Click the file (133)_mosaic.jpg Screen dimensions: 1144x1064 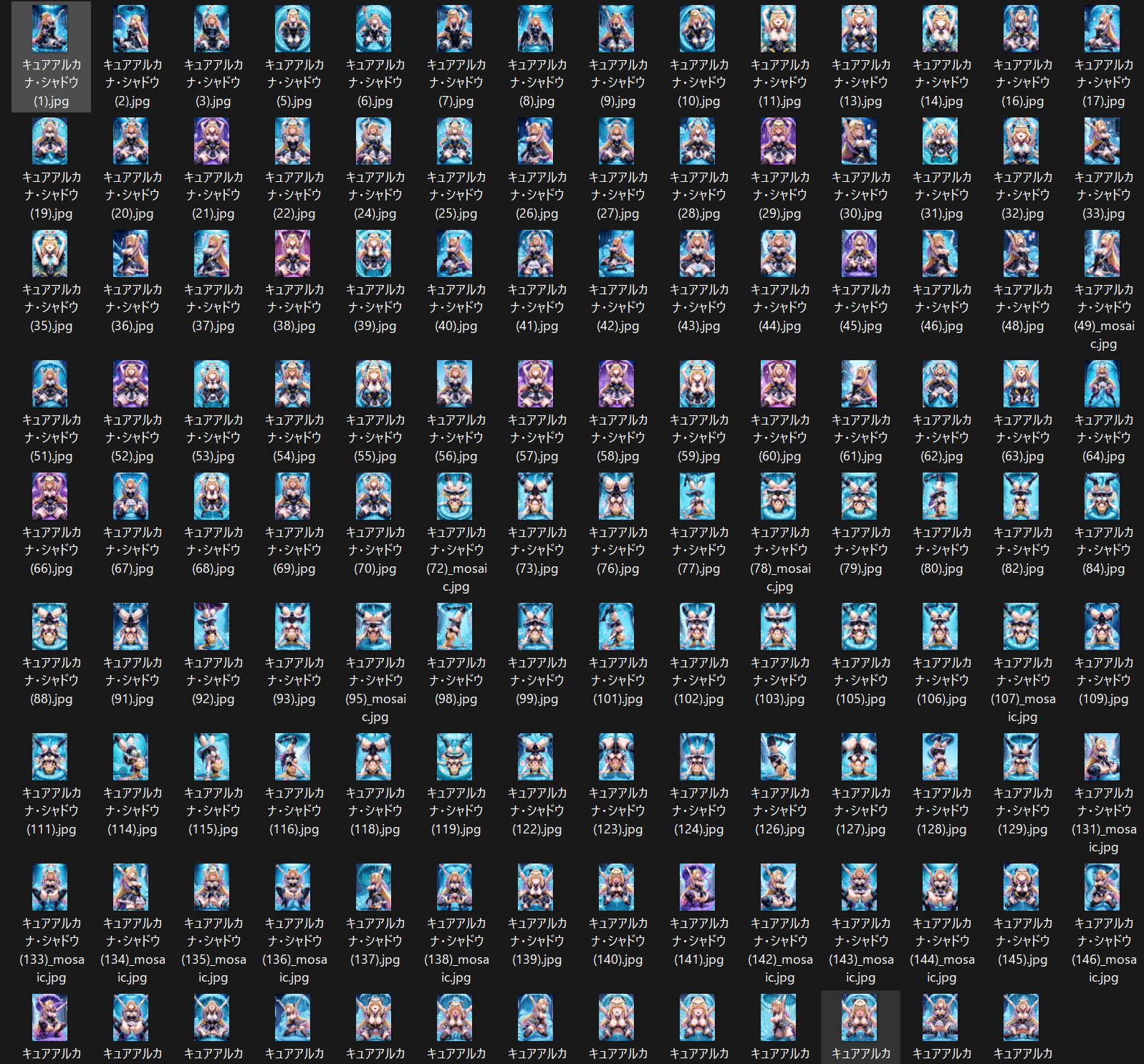point(51,924)
